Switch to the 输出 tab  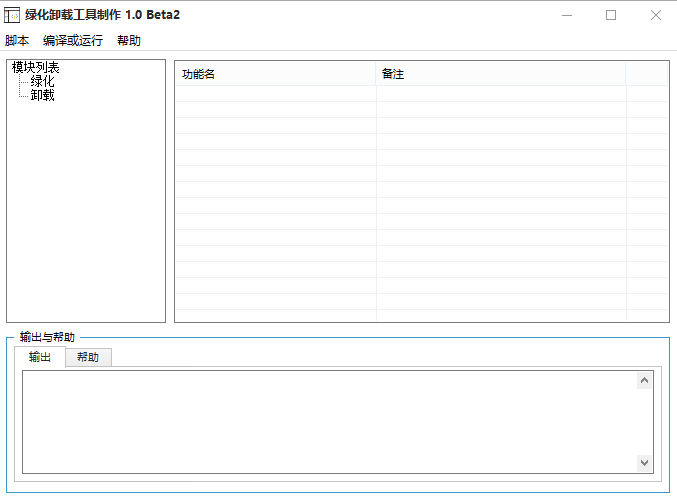click(x=40, y=357)
